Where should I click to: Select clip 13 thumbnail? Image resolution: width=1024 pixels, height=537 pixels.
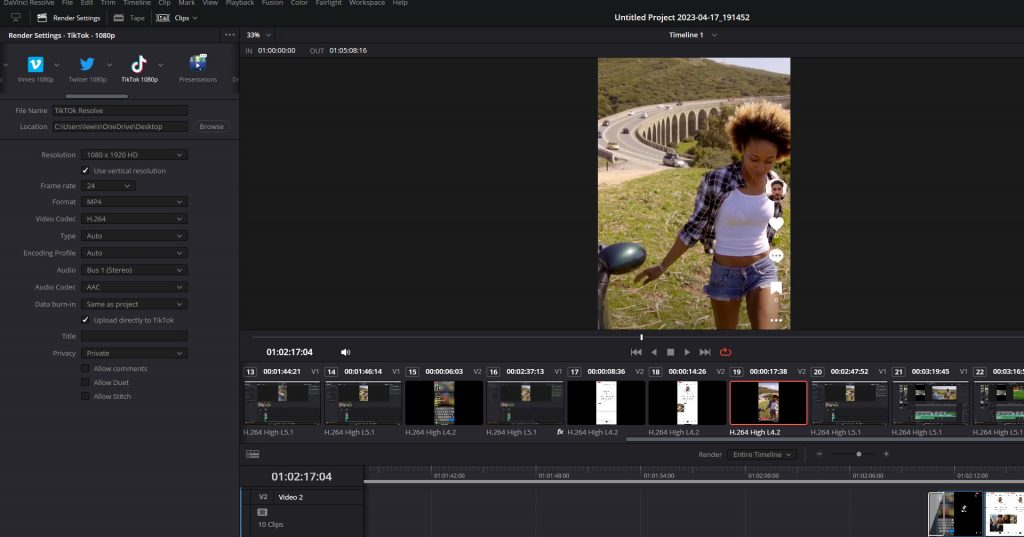[x=281, y=403]
